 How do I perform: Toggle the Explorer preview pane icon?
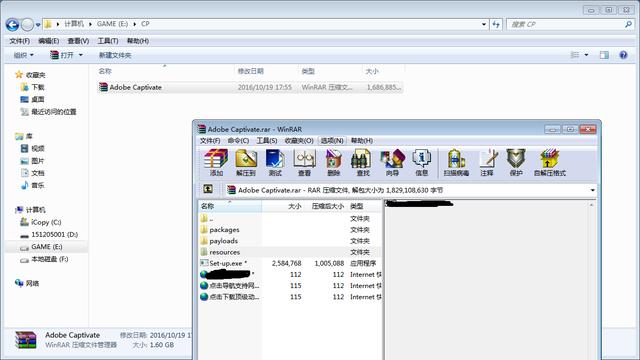pyautogui.click(x=604, y=55)
